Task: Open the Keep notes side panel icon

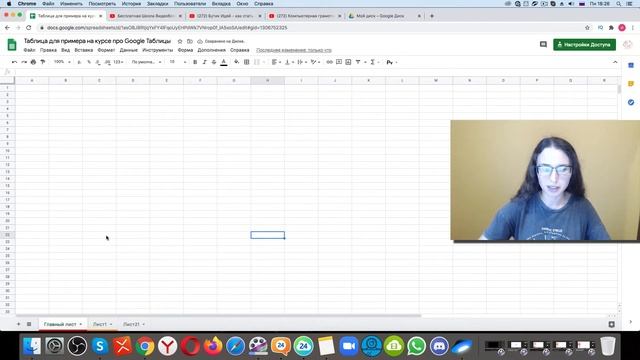Action: click(x=631, y=84)
